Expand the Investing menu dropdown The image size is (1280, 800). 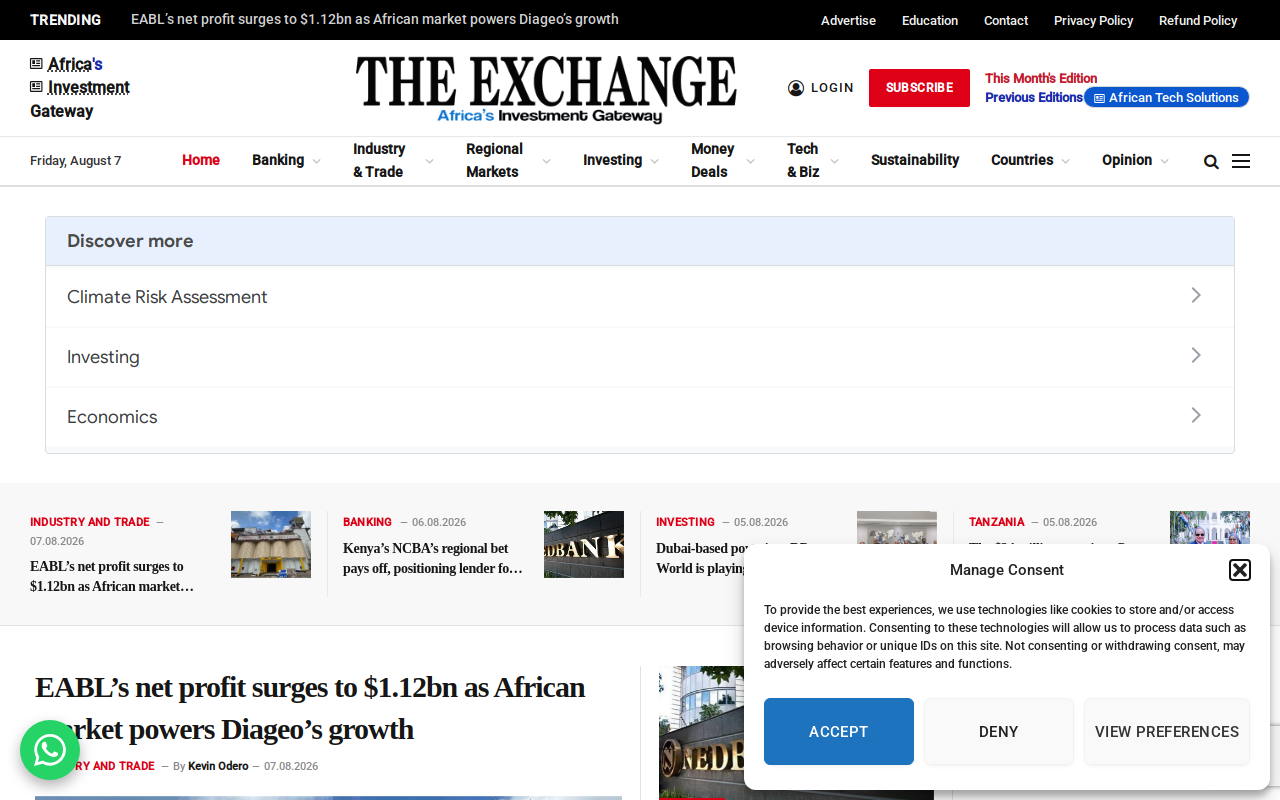(654, 161)
